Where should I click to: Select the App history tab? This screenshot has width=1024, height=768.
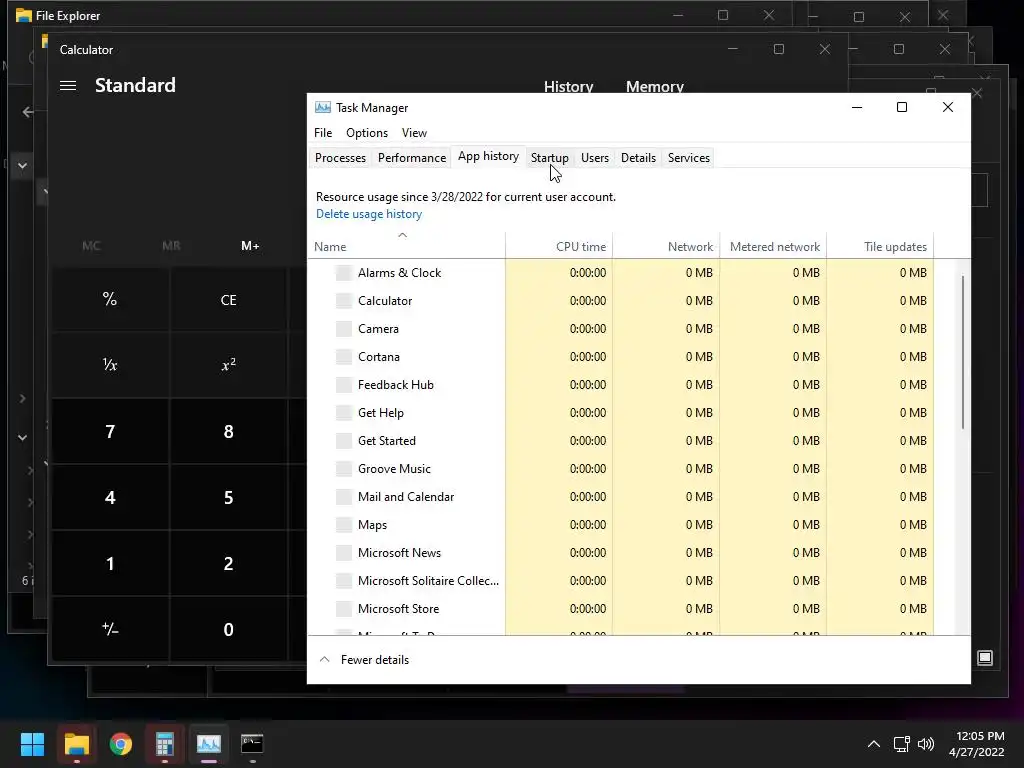tap(488, 156)
